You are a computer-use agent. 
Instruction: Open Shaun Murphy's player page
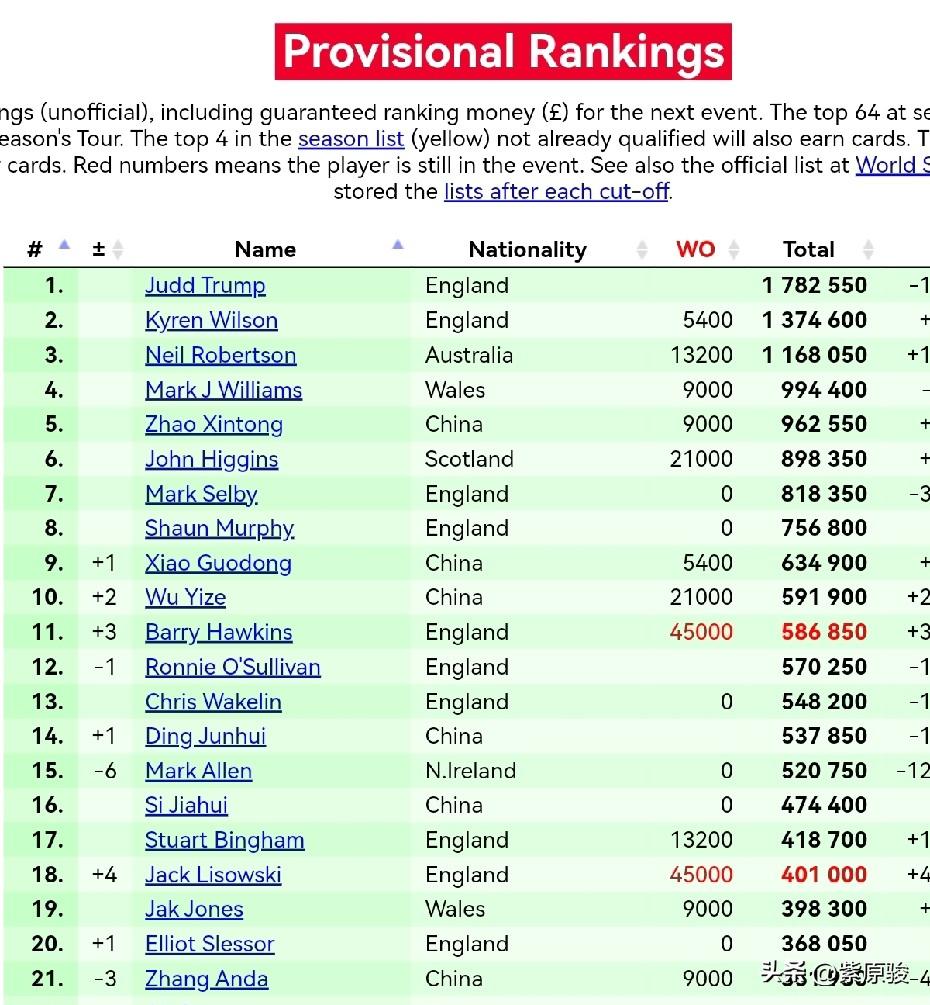[x=219, y=529]
